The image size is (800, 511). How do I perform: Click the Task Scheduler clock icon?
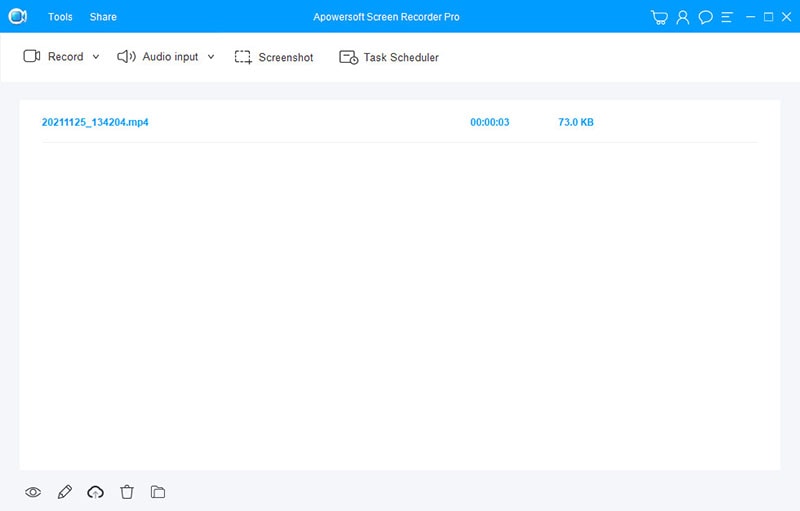[348, 57]
